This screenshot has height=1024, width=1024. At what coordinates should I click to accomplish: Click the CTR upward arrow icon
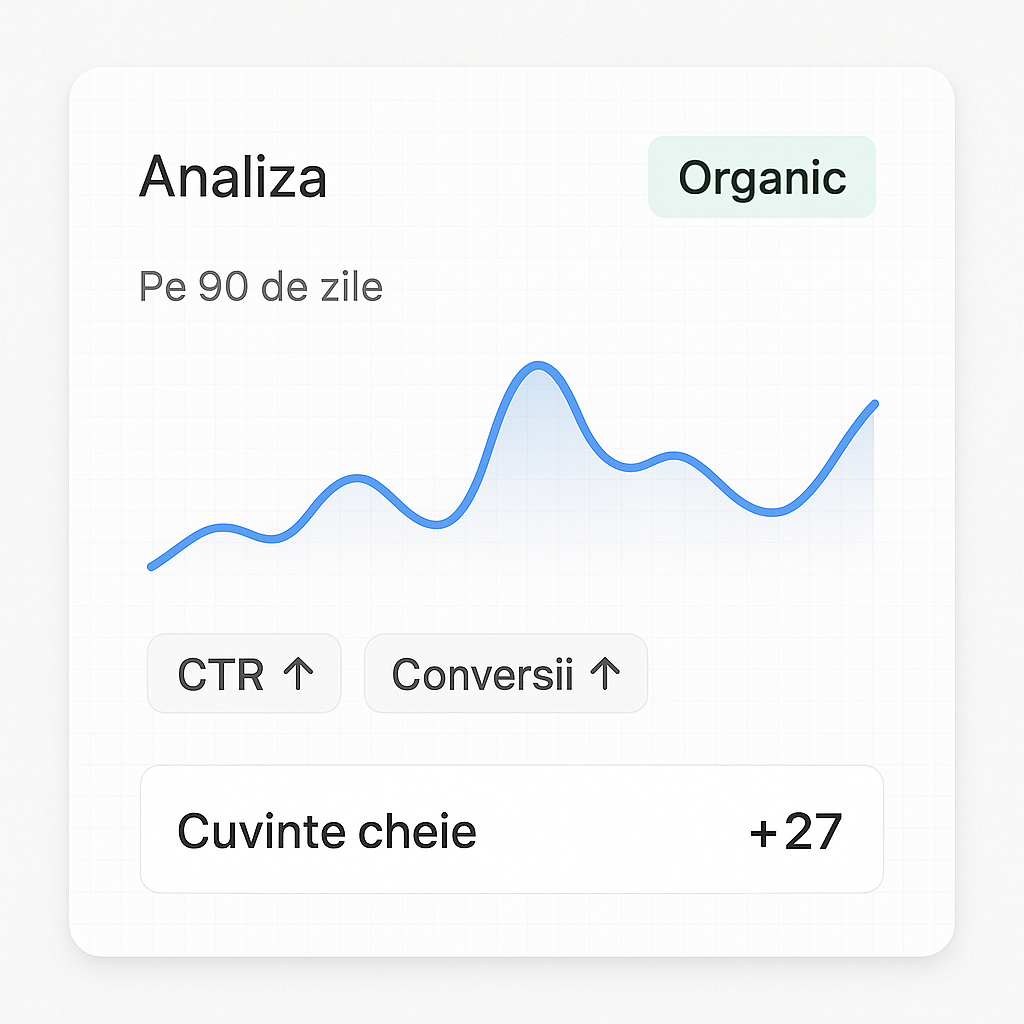(300, 674)
